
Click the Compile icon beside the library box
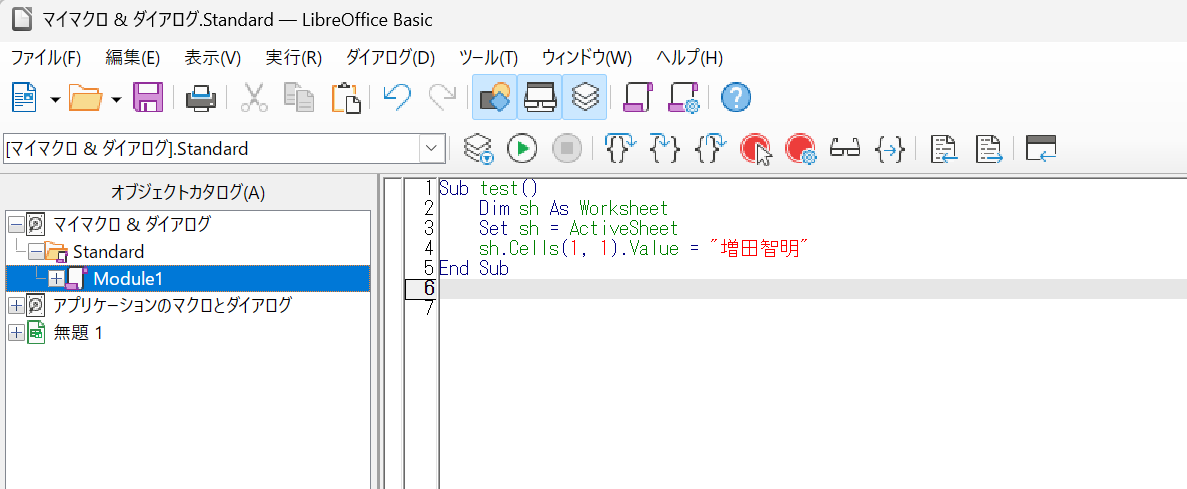478,149
